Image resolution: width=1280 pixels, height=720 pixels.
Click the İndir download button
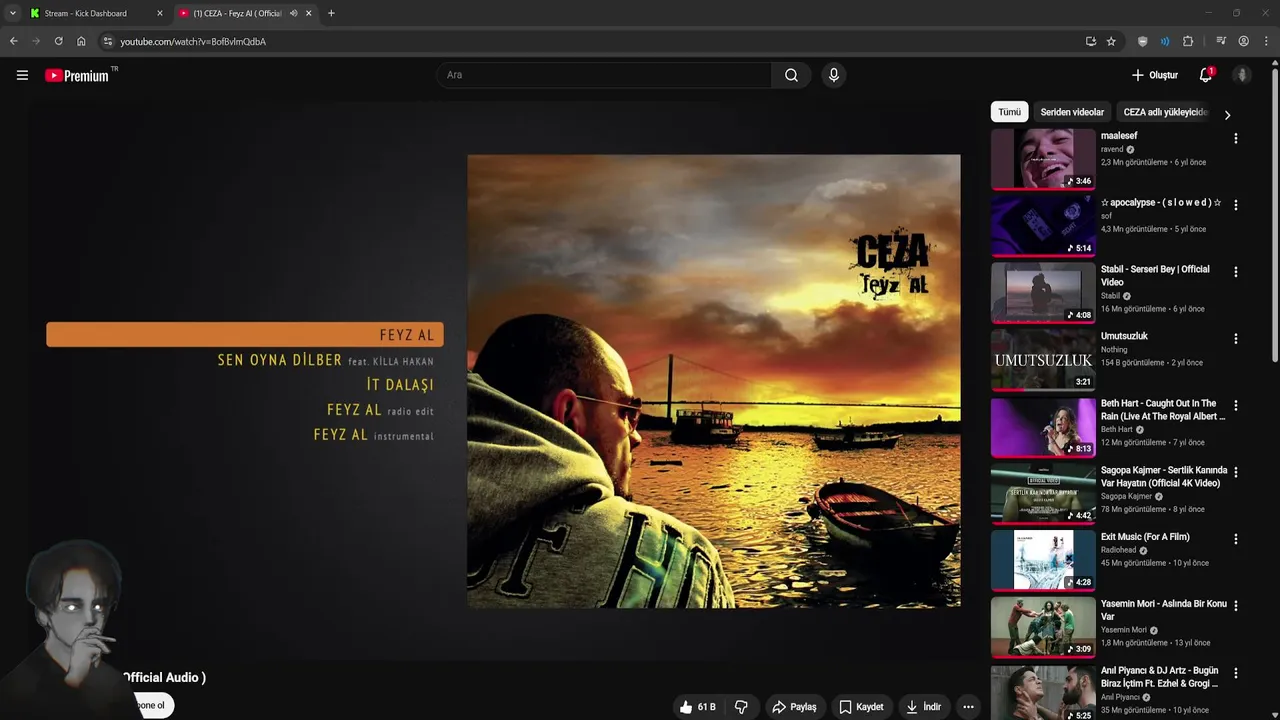923,707
